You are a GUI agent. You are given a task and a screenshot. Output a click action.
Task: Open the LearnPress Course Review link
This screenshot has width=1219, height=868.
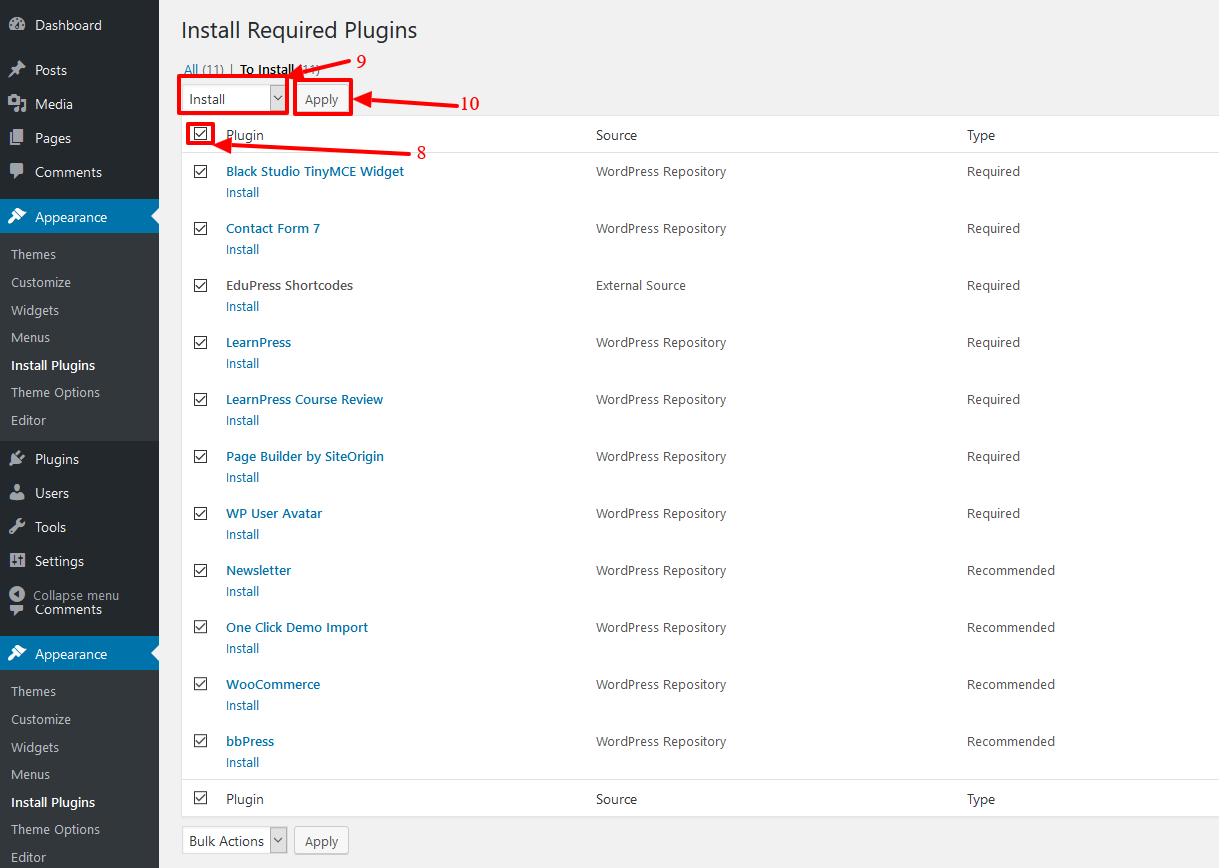pyautogui.click(x=304, y=399)
